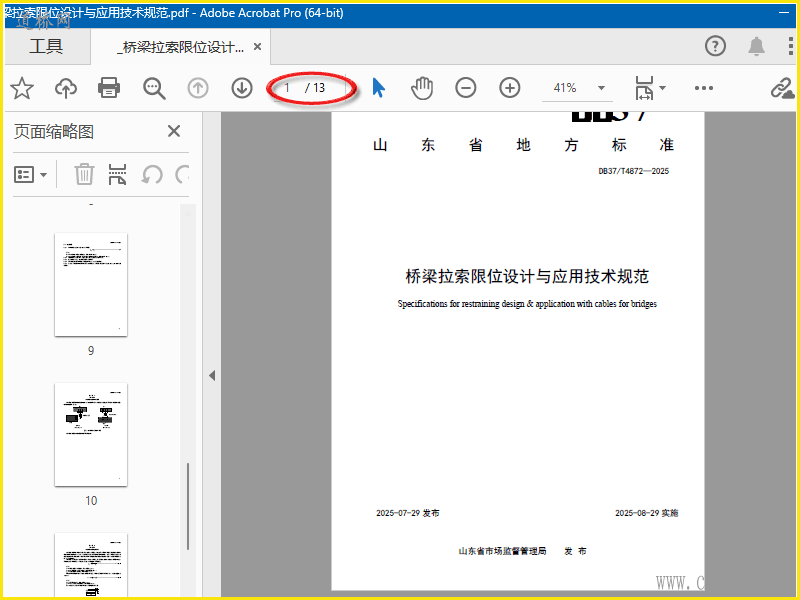Minimize the Acrobat window
This screenshot has width=800, height=600.
784,13
